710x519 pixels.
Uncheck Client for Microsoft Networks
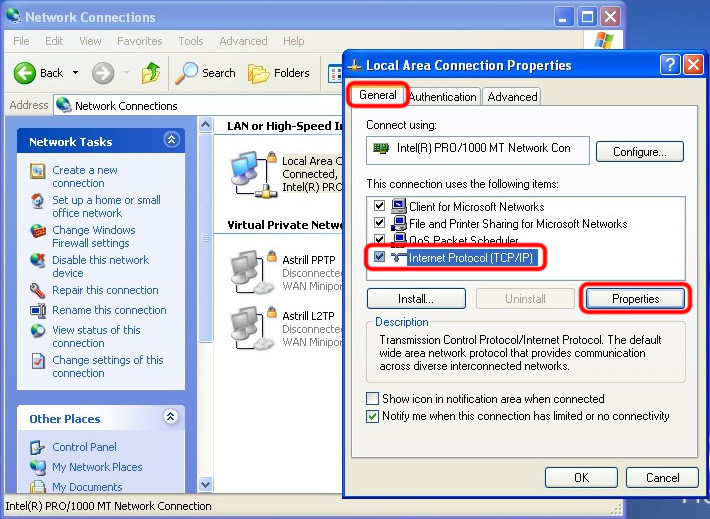click(x=379, y=206)
